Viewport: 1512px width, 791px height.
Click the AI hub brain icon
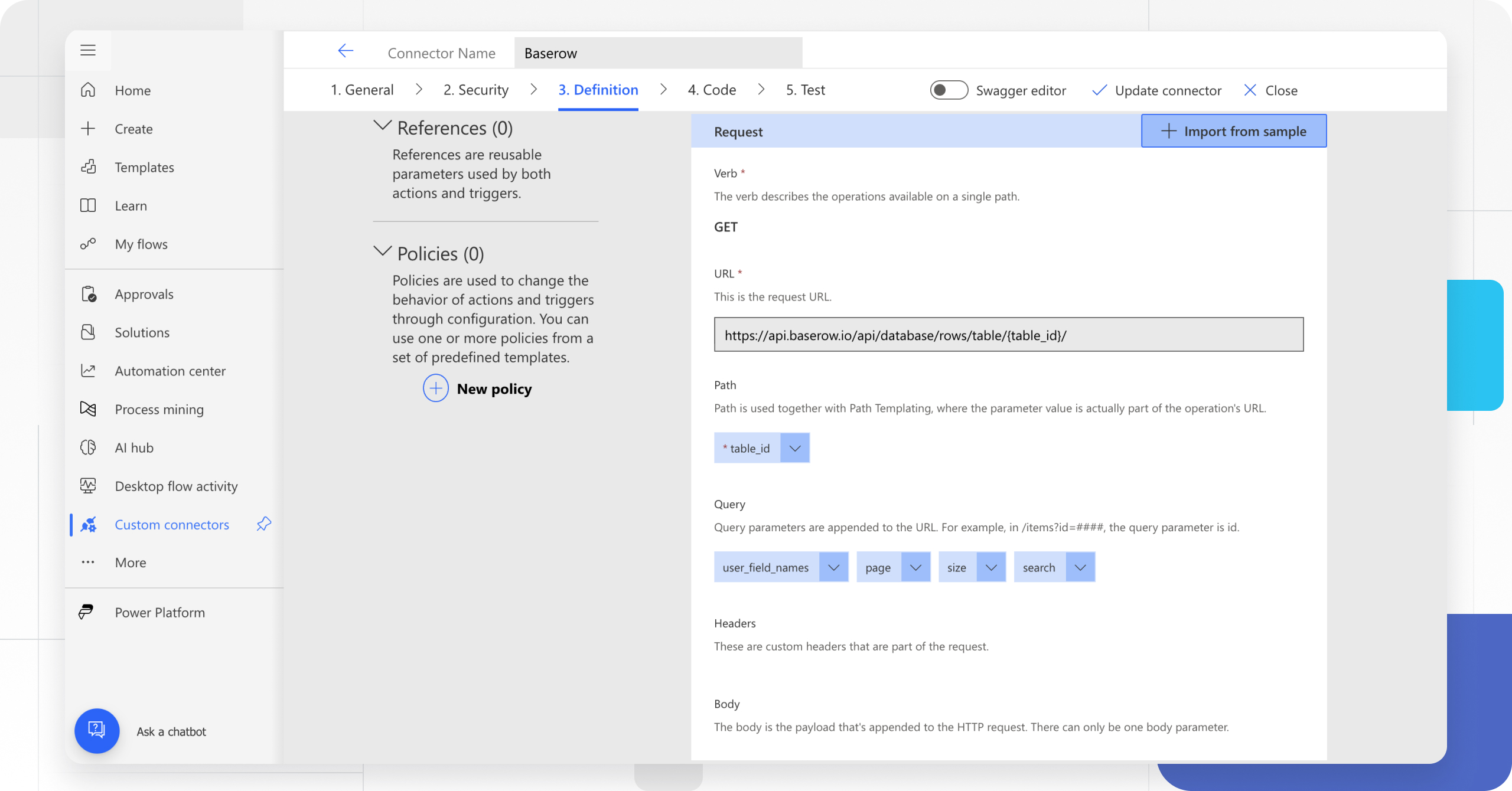tap(88, 447)
